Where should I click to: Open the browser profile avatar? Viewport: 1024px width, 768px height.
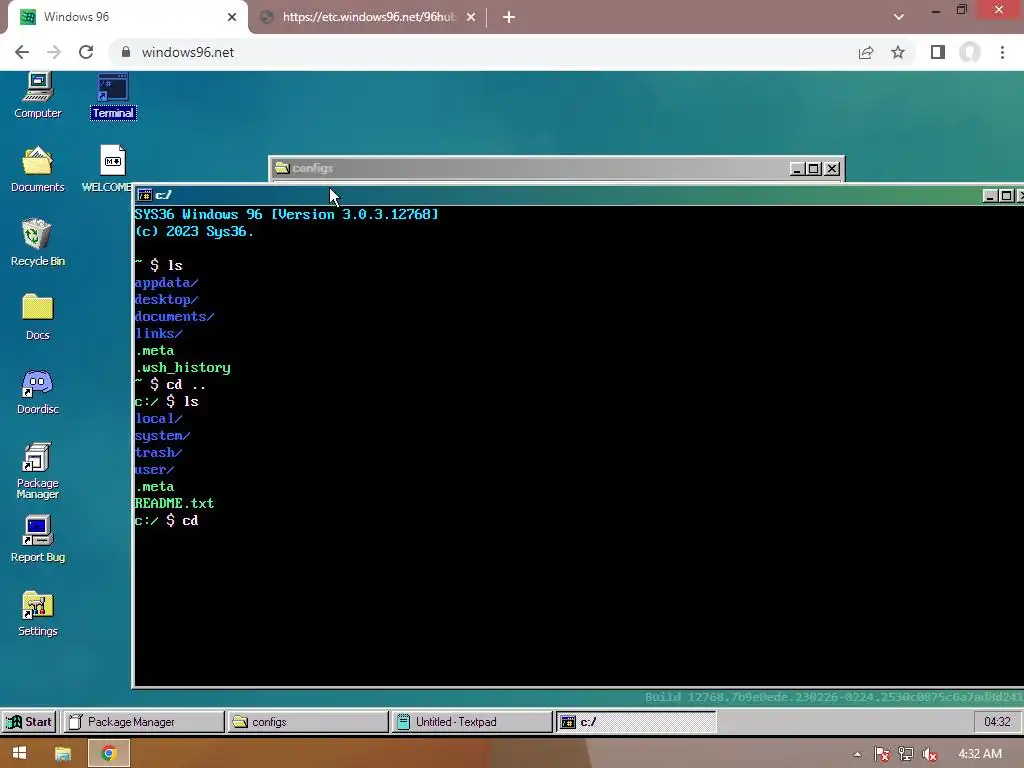tap(970, 52)
